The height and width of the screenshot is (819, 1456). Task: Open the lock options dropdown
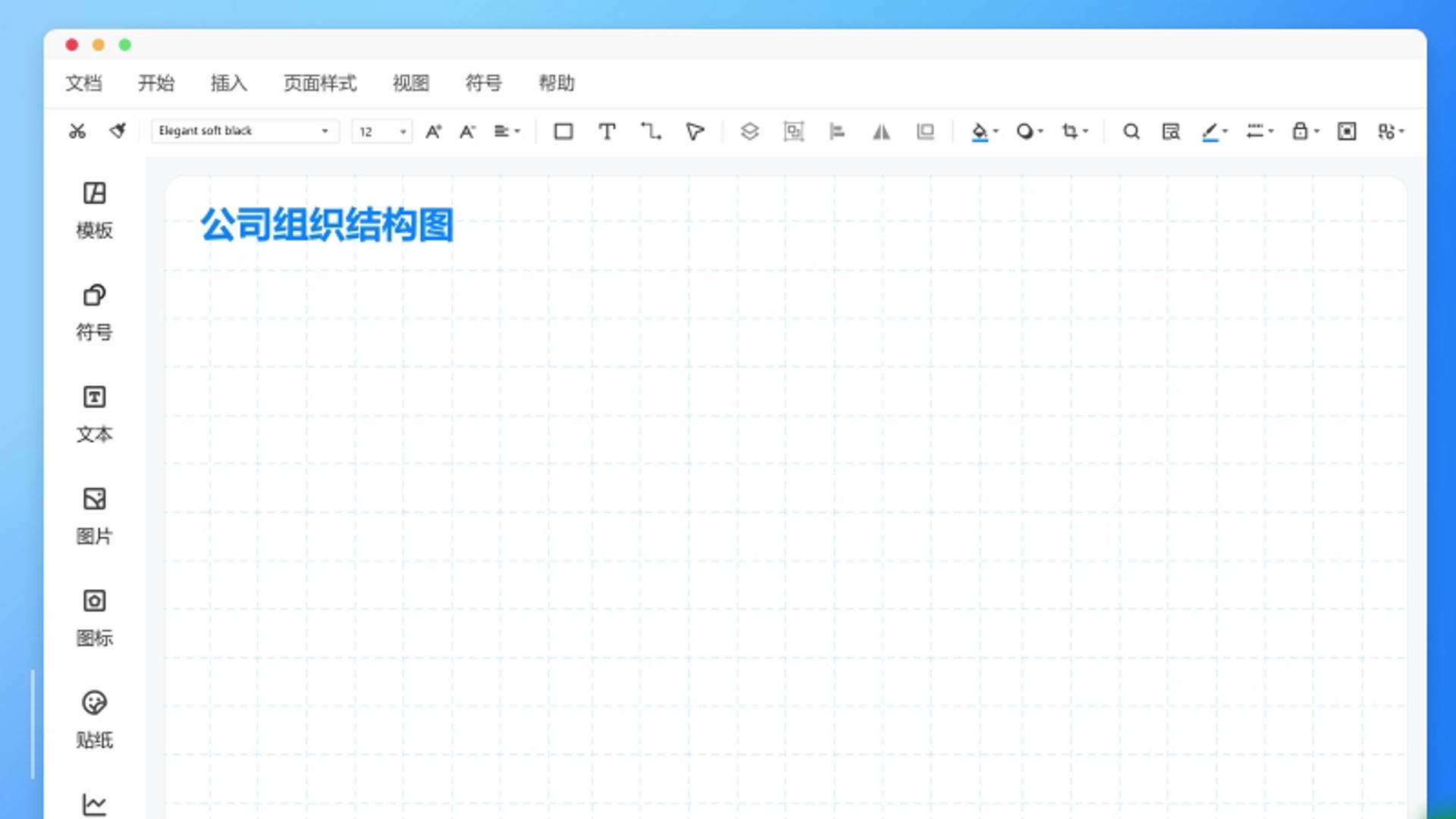[1305, 131]
